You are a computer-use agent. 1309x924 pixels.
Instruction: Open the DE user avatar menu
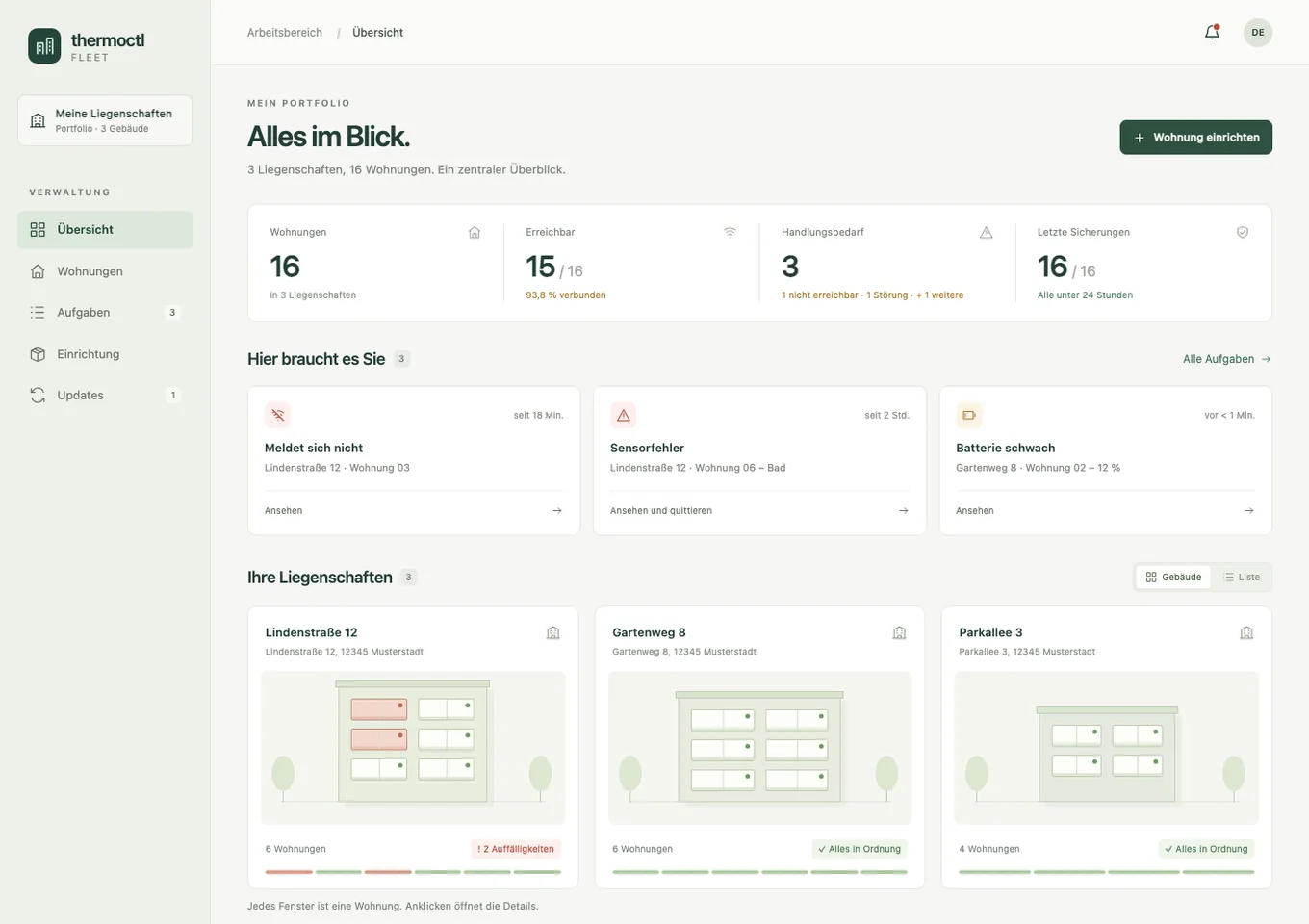click(x=1258, y=33)
